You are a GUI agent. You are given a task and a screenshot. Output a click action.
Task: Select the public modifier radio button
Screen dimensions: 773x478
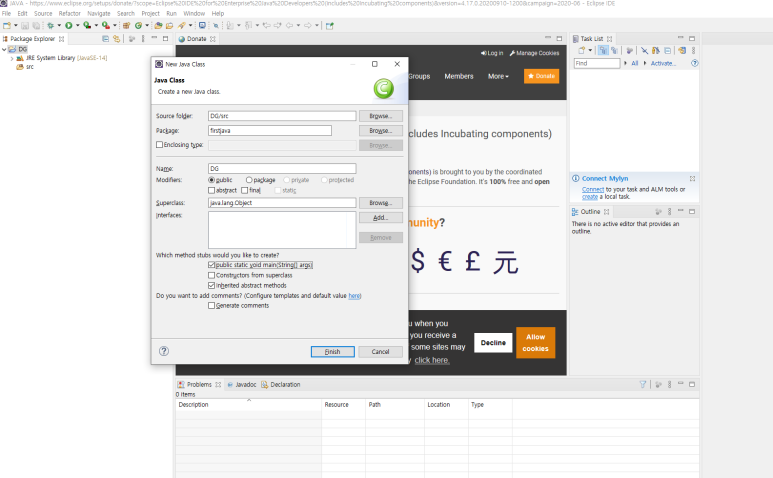coord(211,180)
